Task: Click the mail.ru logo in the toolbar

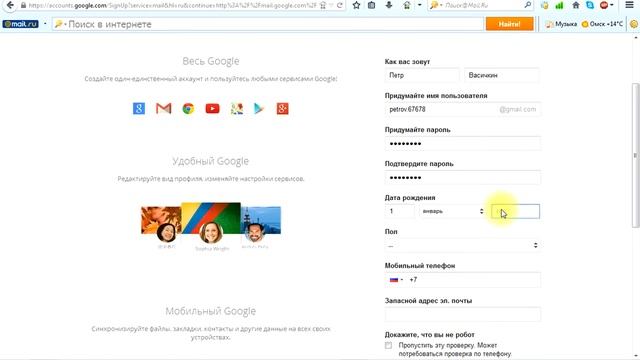Action: 20,24
